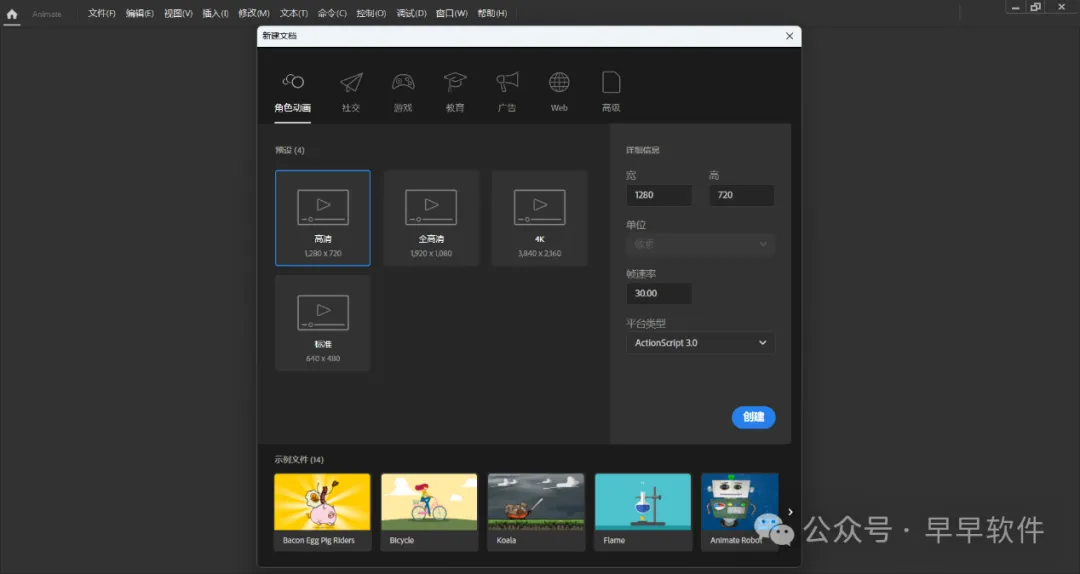
Task: Pick the 标准 640 x 480 preset
Action: tap(322, 323)
